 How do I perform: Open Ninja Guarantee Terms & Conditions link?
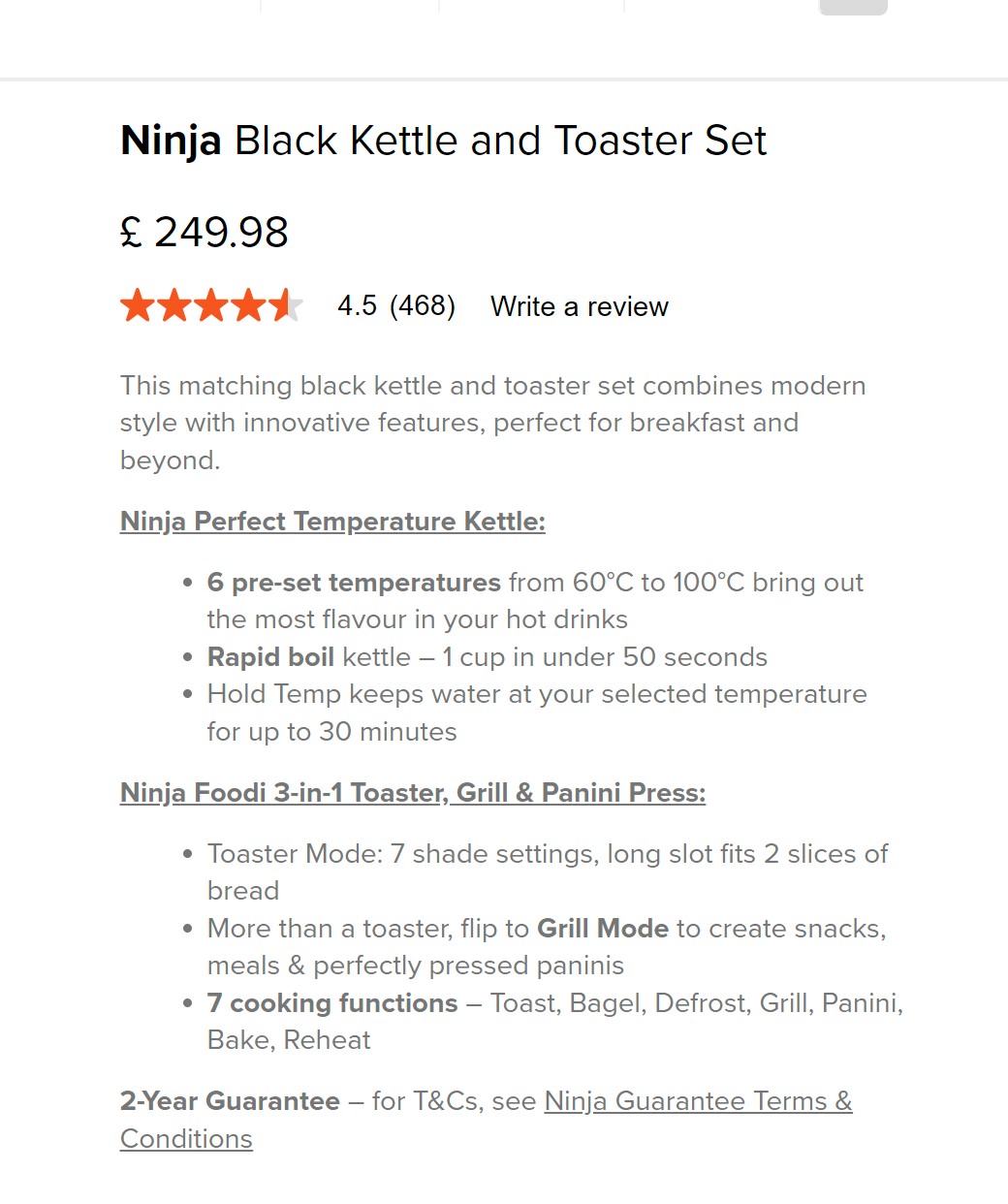[698, 1101]
